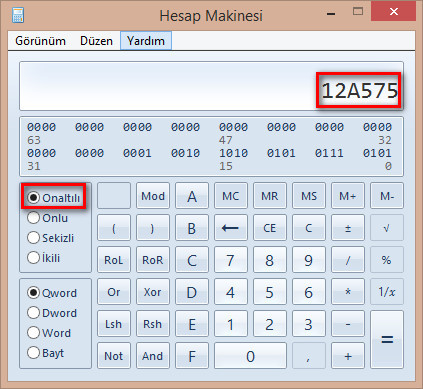The height and width of the screenshot is (389, 423).
Task: Click bit group 0111 in binary panel
Action: click(329, 153)
